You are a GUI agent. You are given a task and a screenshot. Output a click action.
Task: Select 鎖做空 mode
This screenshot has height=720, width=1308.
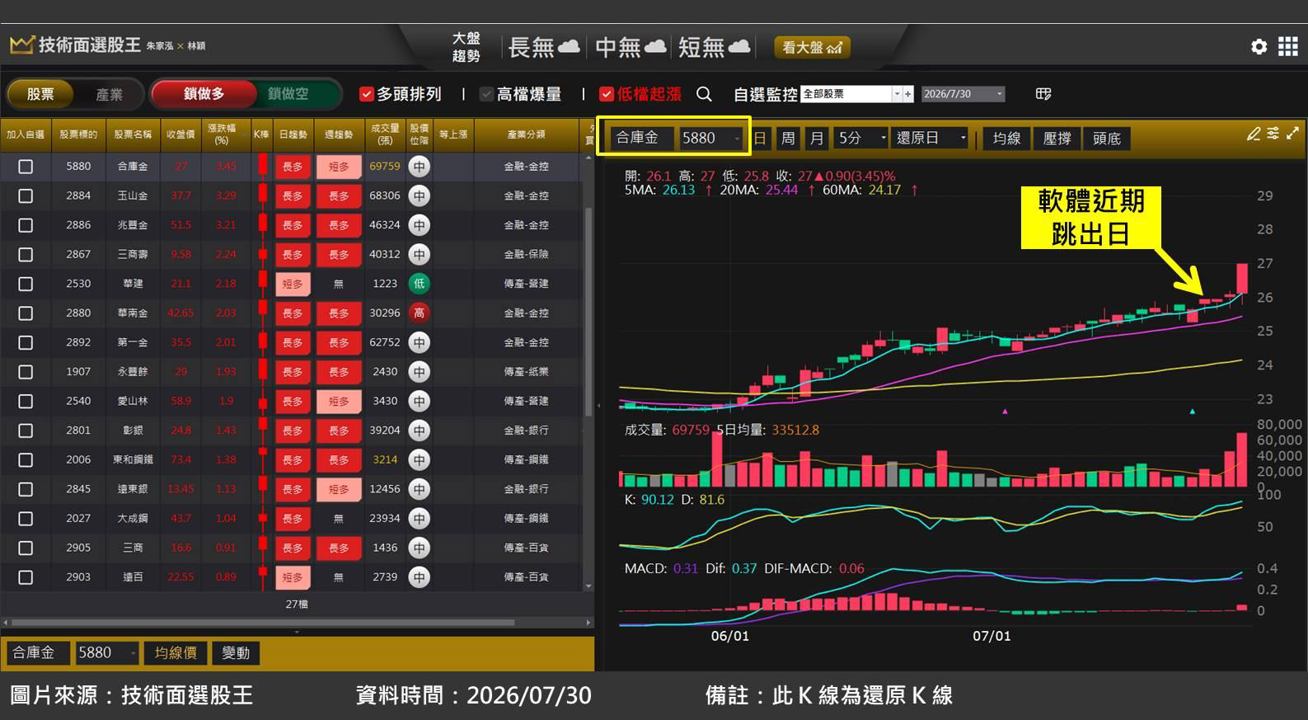click(288, 94)
